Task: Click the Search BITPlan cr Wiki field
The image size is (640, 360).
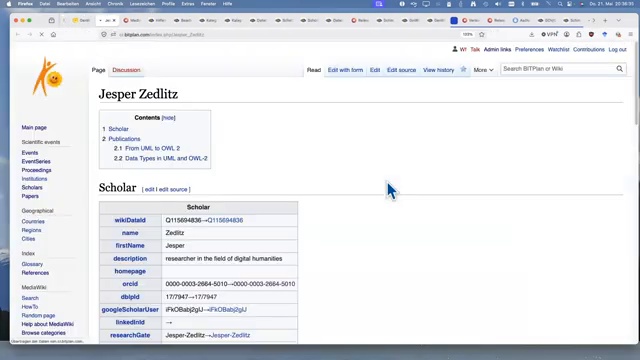Action: [x=558, y=69]
